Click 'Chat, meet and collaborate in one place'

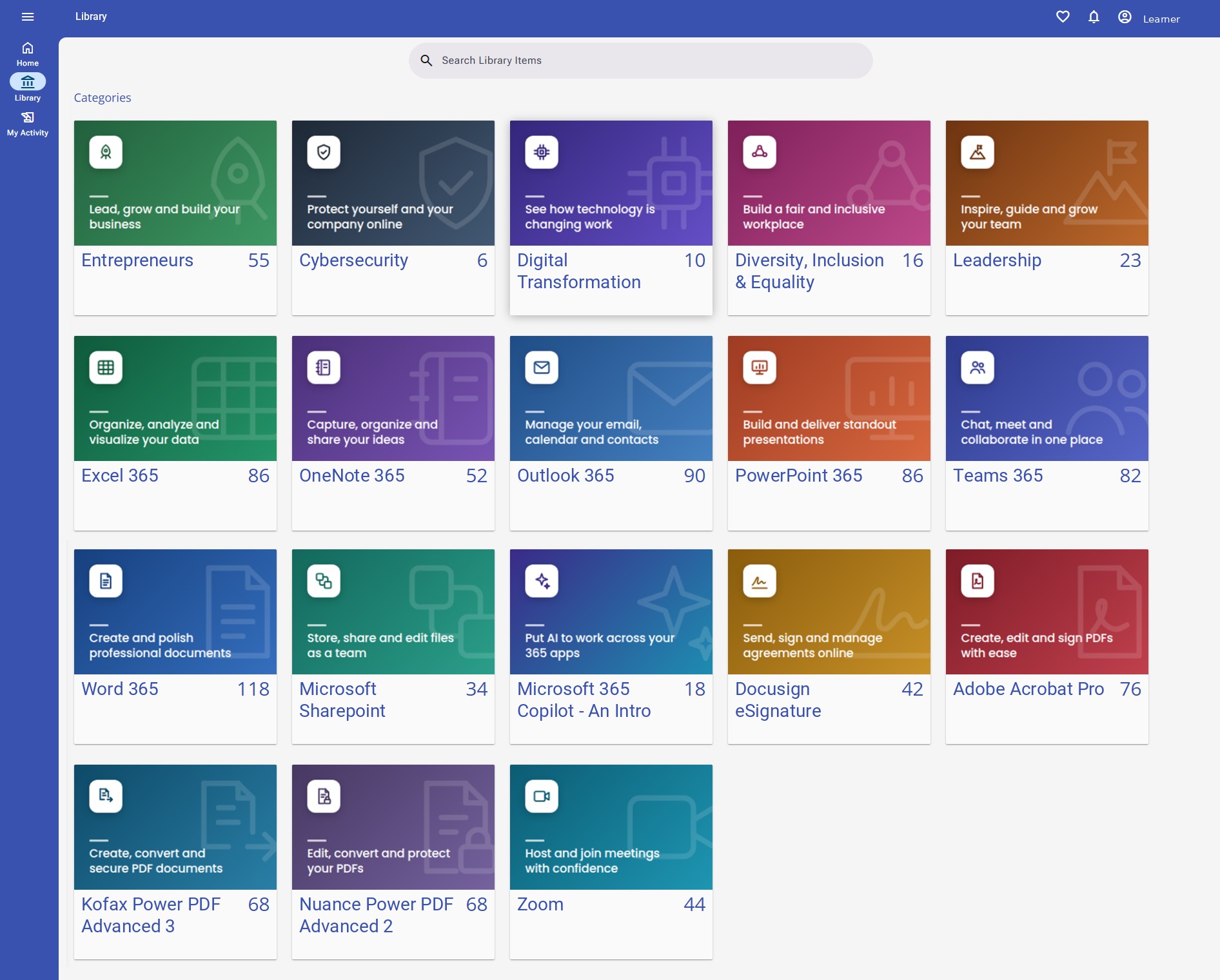[1032, 432]
